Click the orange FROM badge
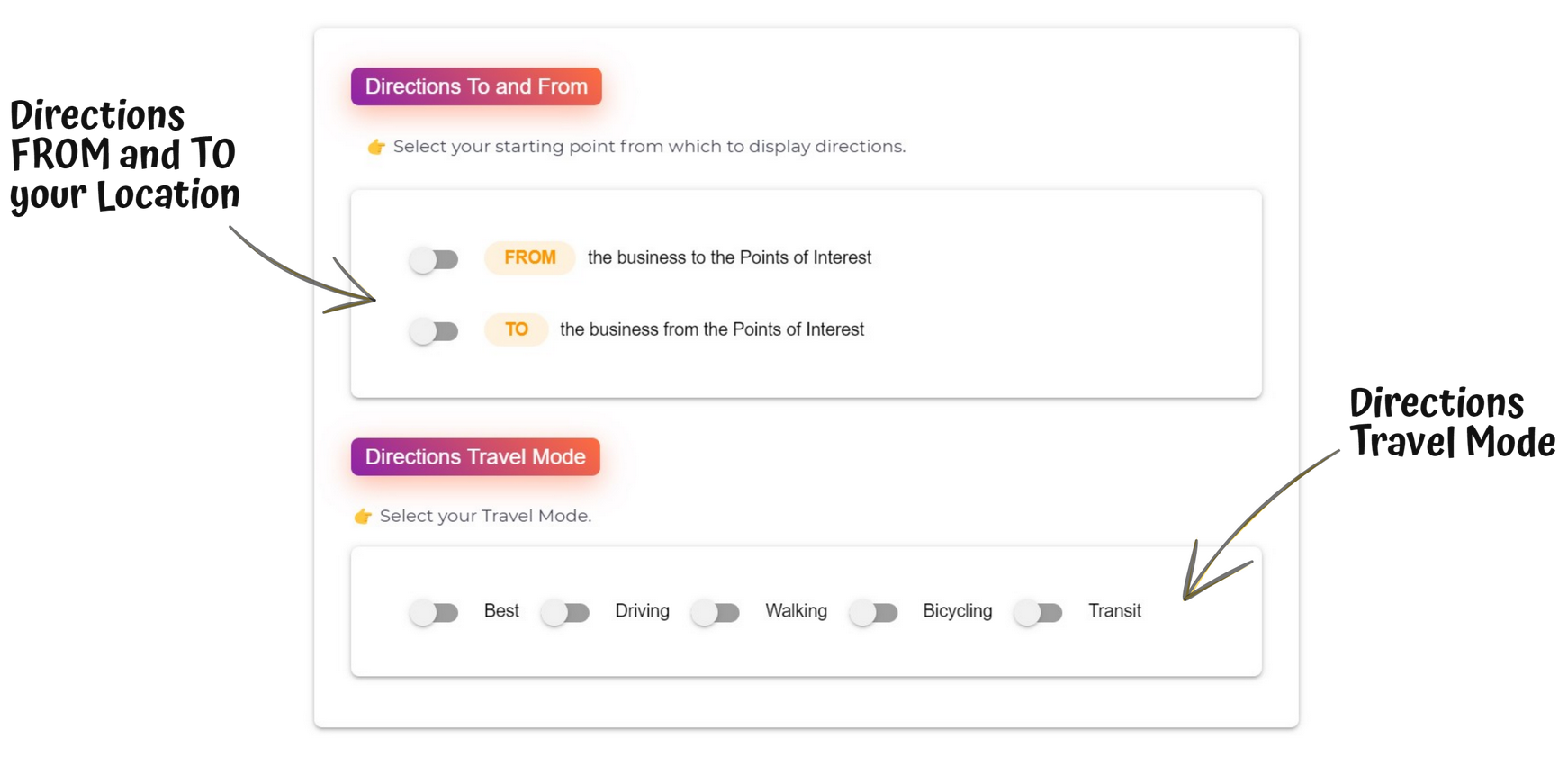This screenshot has height=757, width=1568. (529, 257)
